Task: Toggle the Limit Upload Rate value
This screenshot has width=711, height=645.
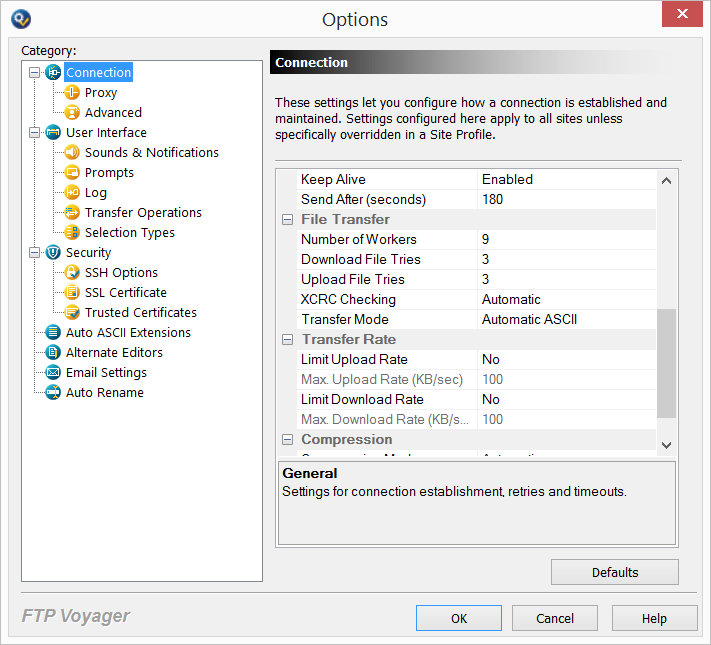Action: tap(567, 360)
